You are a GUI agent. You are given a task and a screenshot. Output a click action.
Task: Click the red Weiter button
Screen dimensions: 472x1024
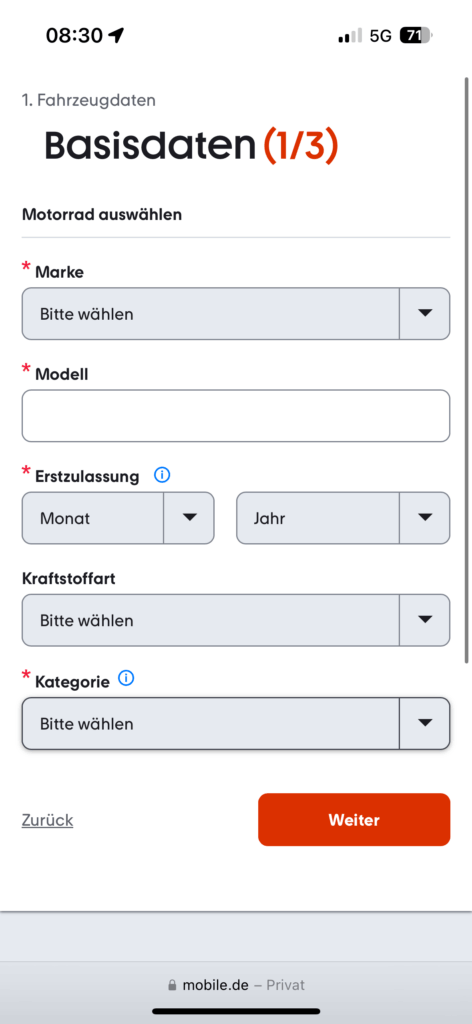pos(354,820)
